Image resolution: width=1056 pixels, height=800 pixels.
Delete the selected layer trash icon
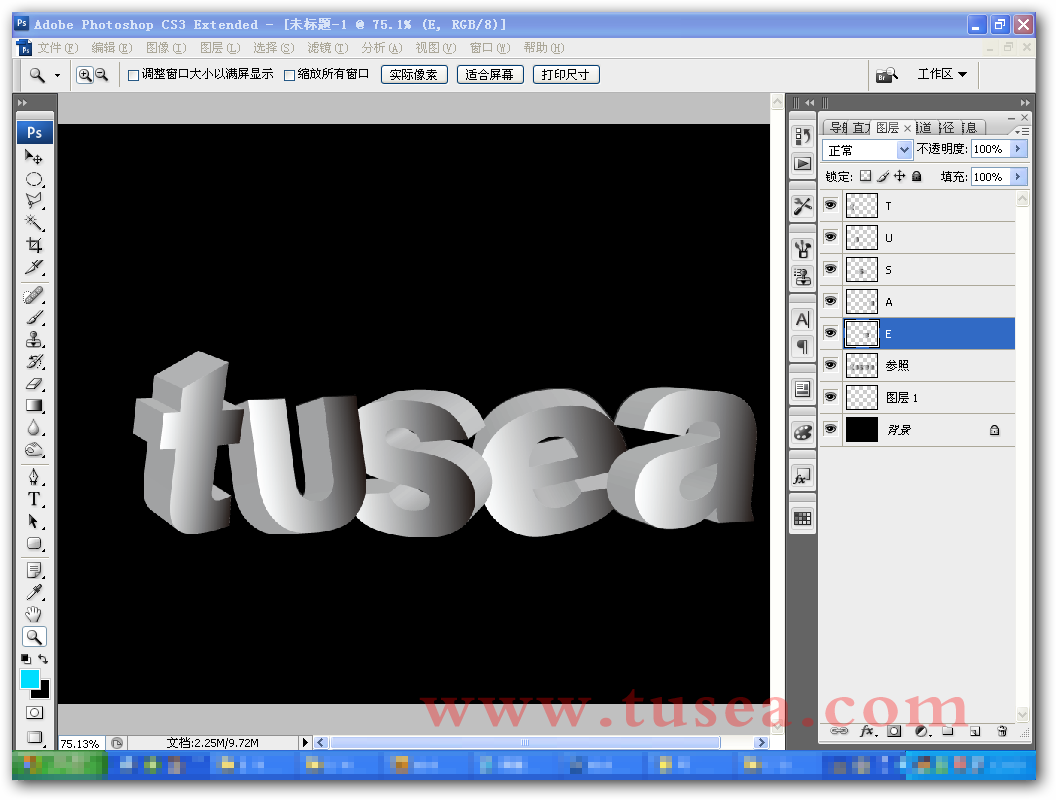(1002, 731)
